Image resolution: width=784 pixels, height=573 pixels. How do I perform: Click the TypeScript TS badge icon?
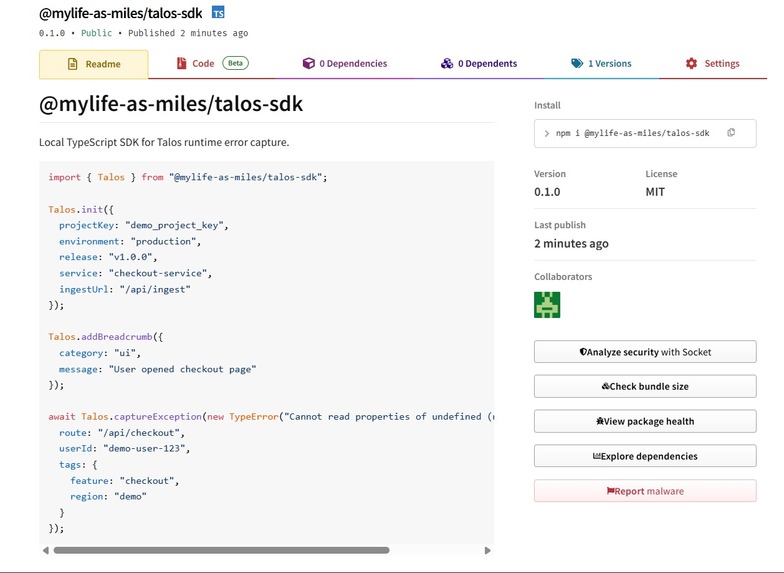coord(218,12)
